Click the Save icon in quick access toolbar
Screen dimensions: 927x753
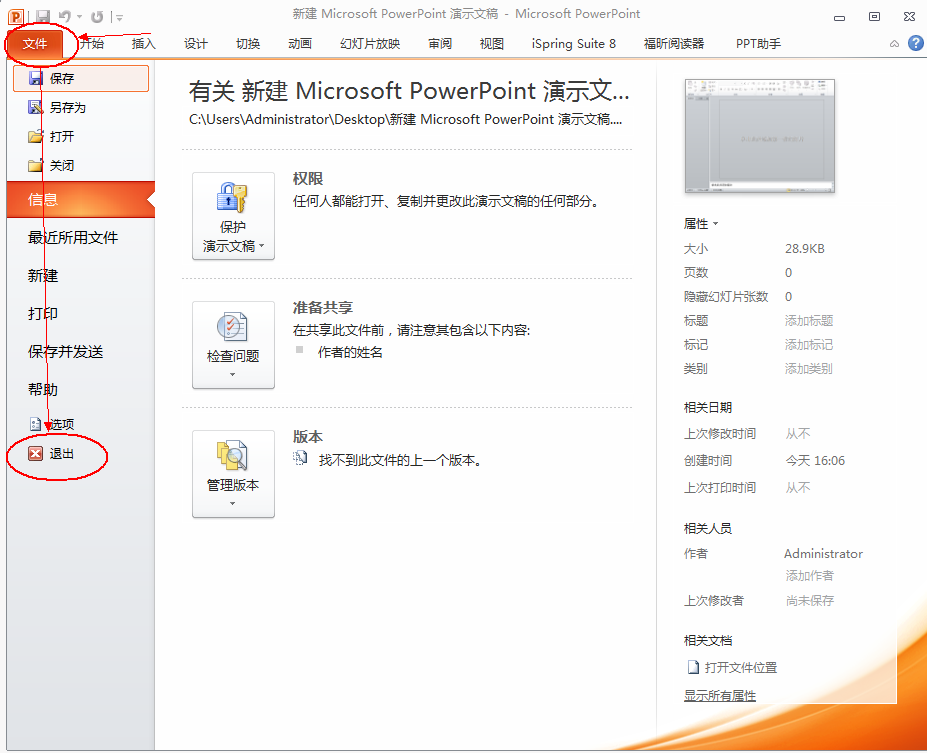pyautogui.click(x=43, y=17)
